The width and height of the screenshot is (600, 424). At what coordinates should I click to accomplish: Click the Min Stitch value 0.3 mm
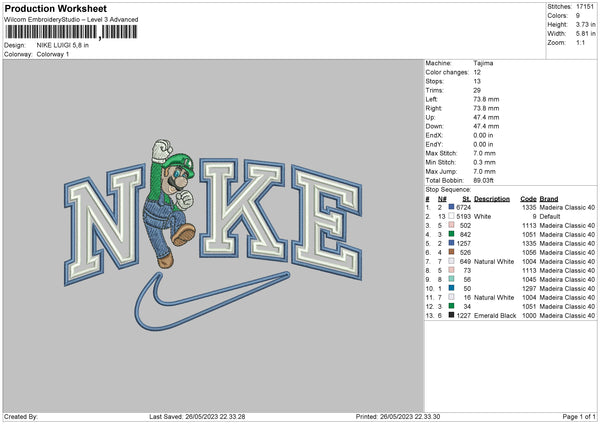pyautogui.click(x=484, y=162)
